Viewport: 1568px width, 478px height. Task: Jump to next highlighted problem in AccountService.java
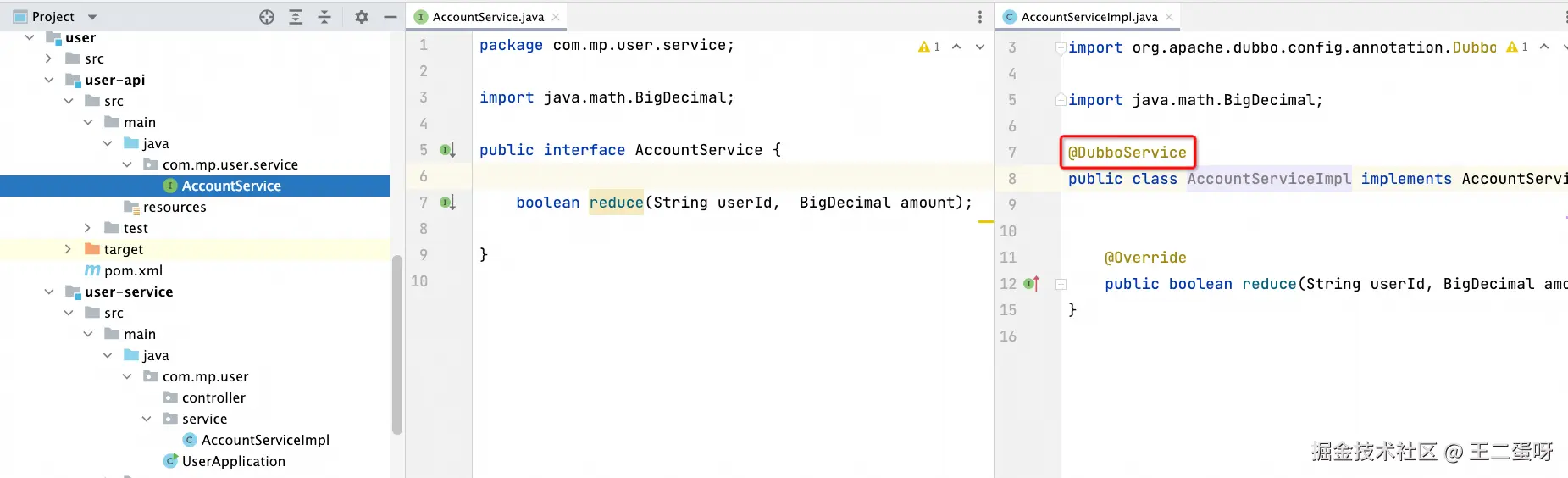980,47
